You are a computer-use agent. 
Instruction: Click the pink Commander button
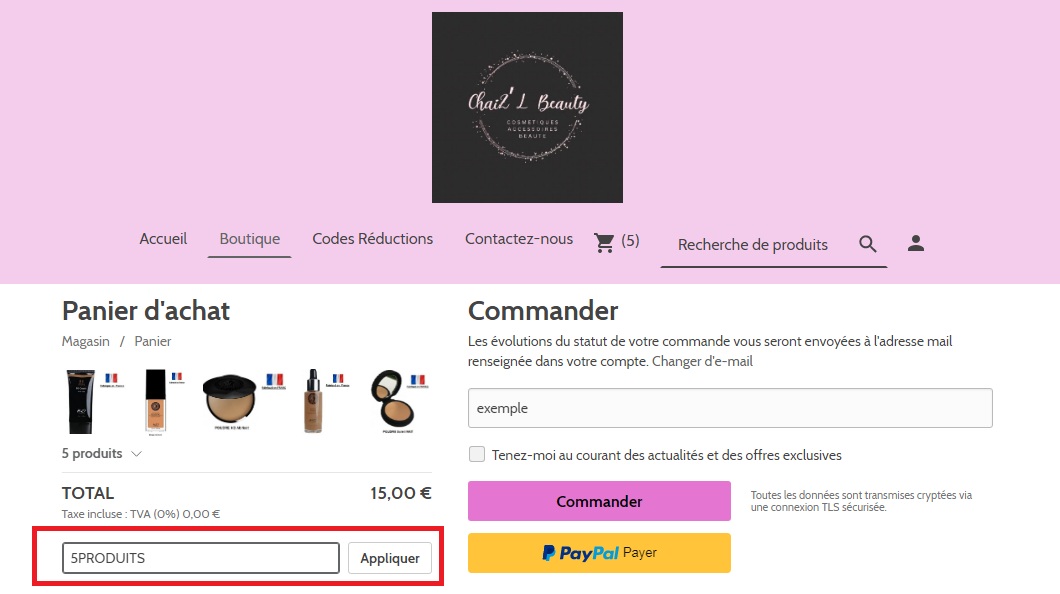599,501
